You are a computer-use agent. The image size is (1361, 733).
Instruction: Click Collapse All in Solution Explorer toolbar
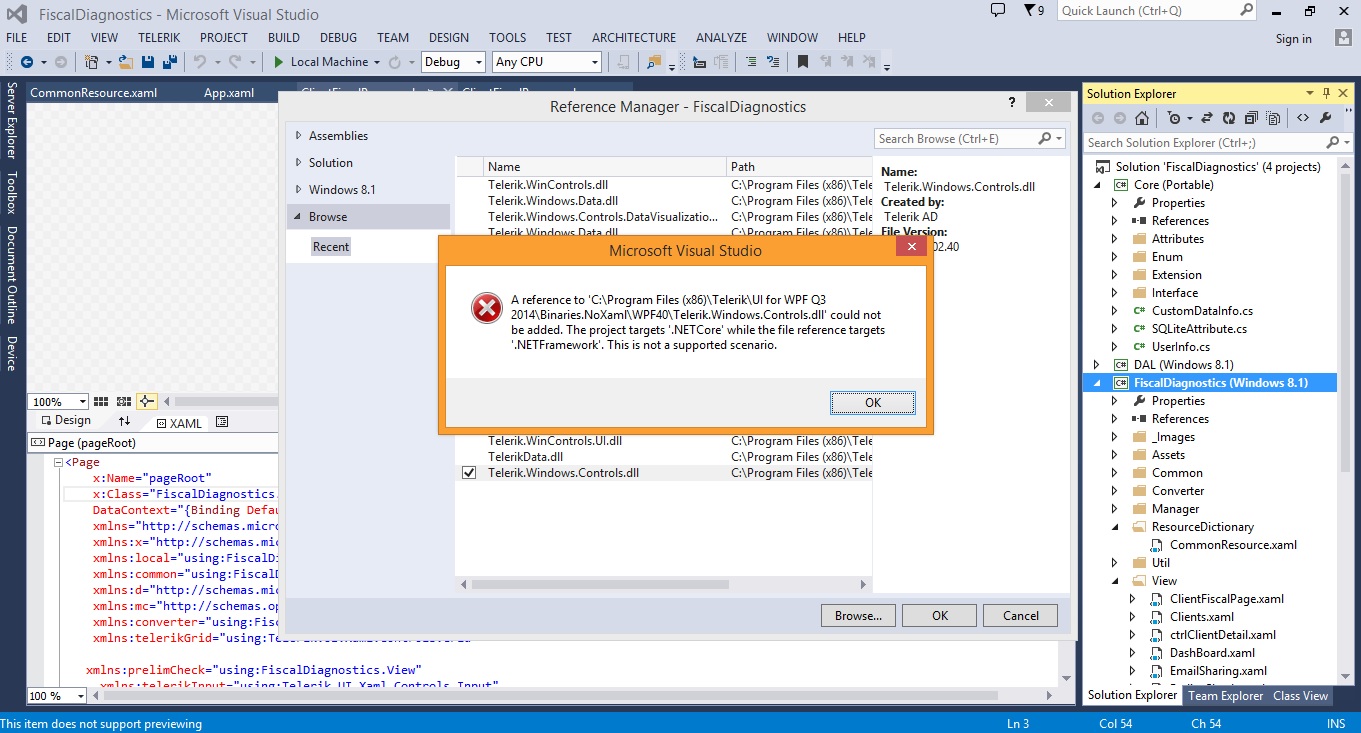(x=1251, y=118)
